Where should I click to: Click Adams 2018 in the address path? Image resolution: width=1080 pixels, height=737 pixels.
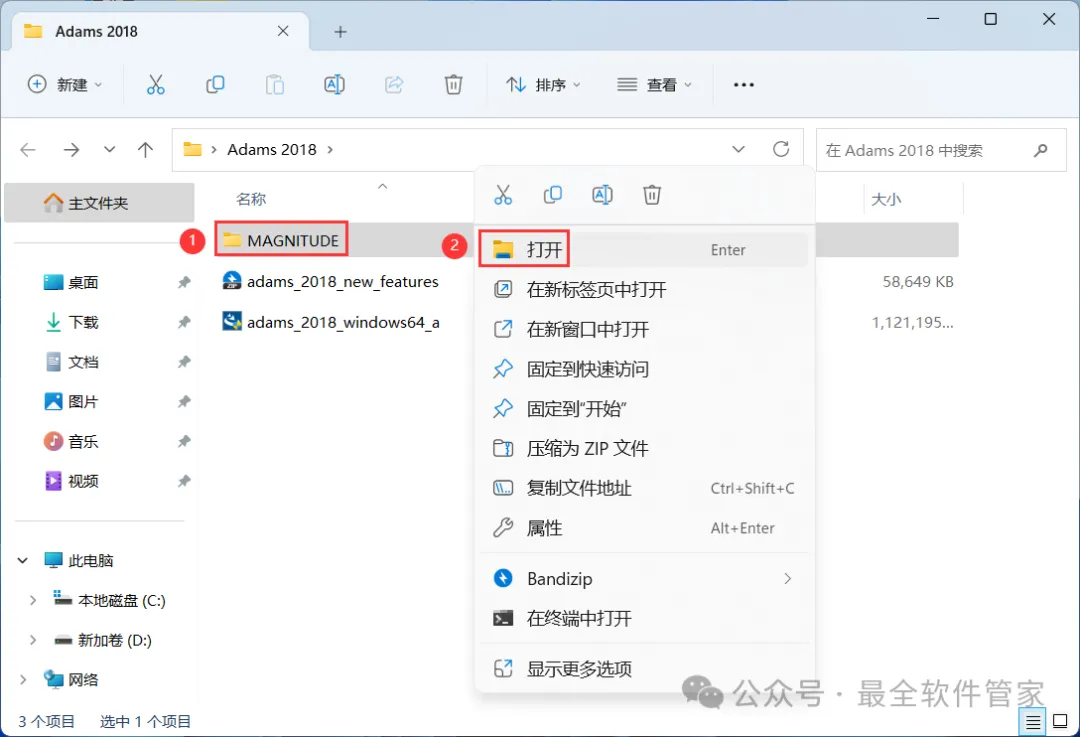[x=272, y=149]
